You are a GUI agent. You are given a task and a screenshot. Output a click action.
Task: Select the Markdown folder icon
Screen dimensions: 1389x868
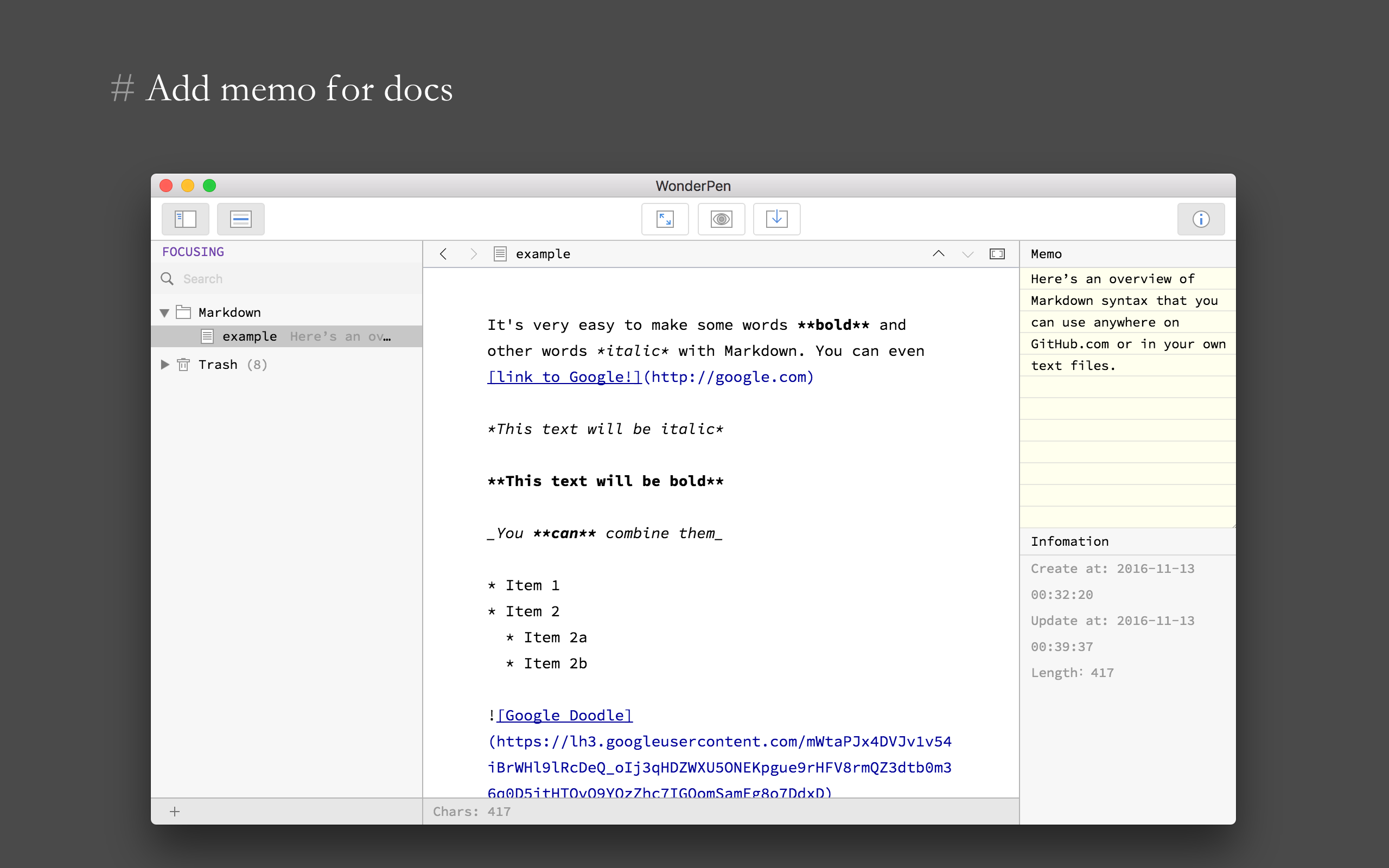[x=183, y=312]
